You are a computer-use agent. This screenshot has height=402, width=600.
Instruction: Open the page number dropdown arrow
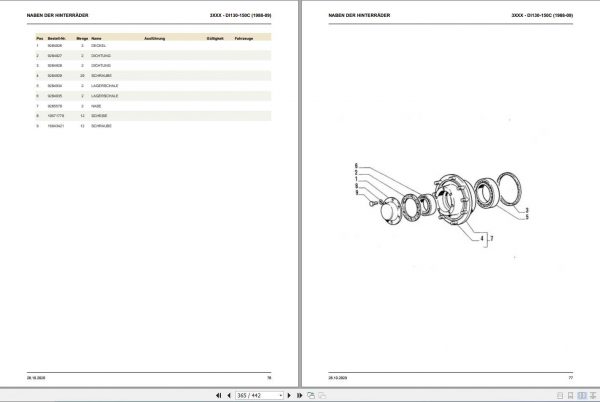click(x=280, y=395)
